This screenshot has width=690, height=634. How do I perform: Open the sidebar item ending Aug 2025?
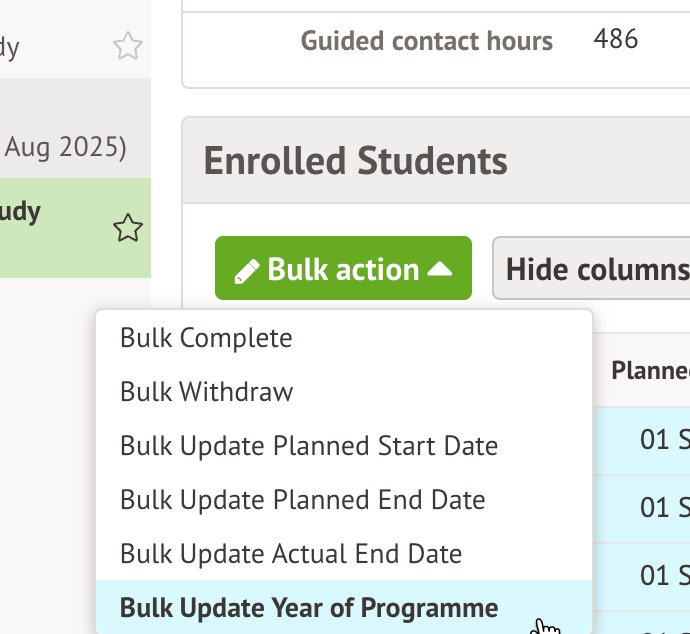(65, 148)
